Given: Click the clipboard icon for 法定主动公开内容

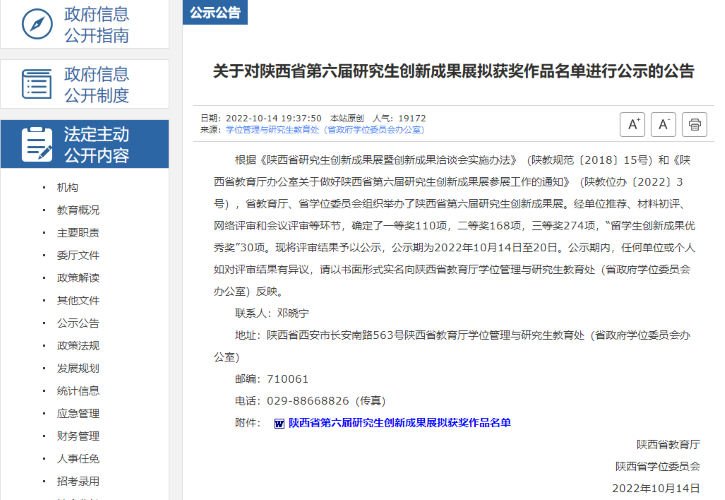Looking at the screenshot, I should (37, 144).
